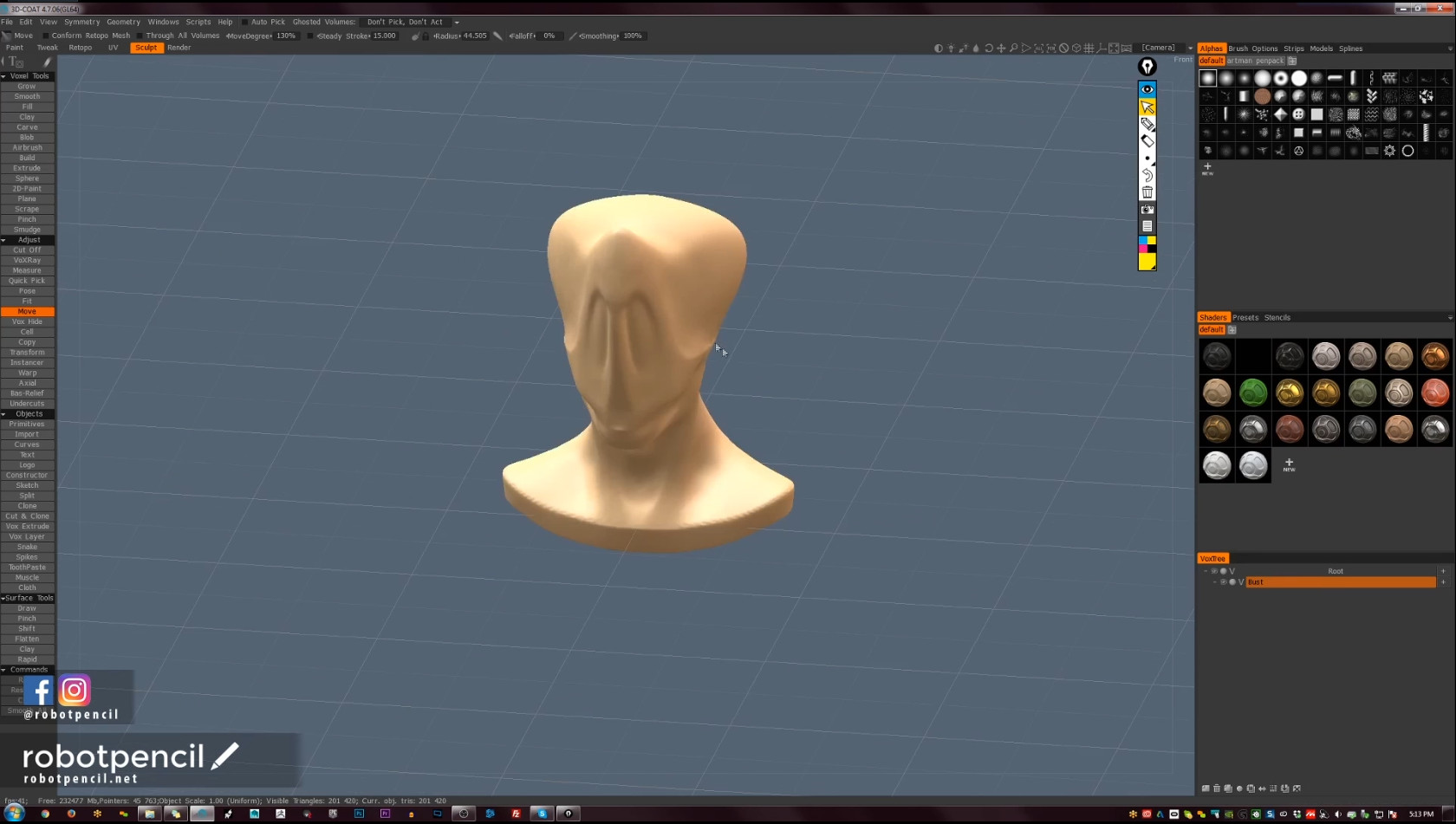Select the Grow voxel tool

pyautogui.click(x=27, y=87)
